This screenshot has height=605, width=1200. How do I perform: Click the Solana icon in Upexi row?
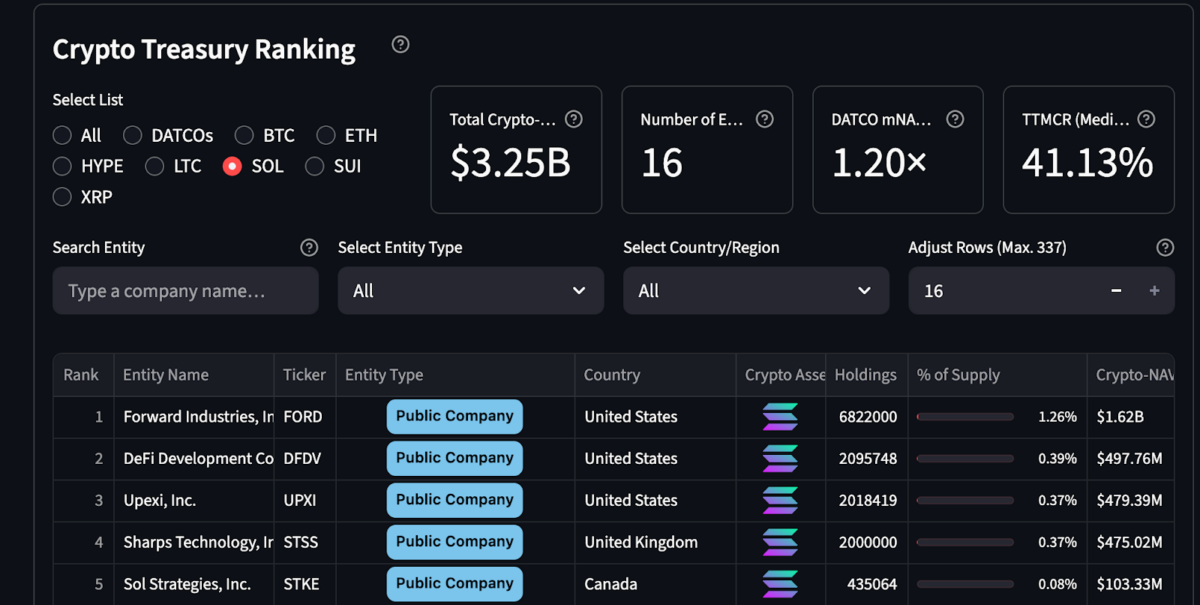(x=780, y=501)
